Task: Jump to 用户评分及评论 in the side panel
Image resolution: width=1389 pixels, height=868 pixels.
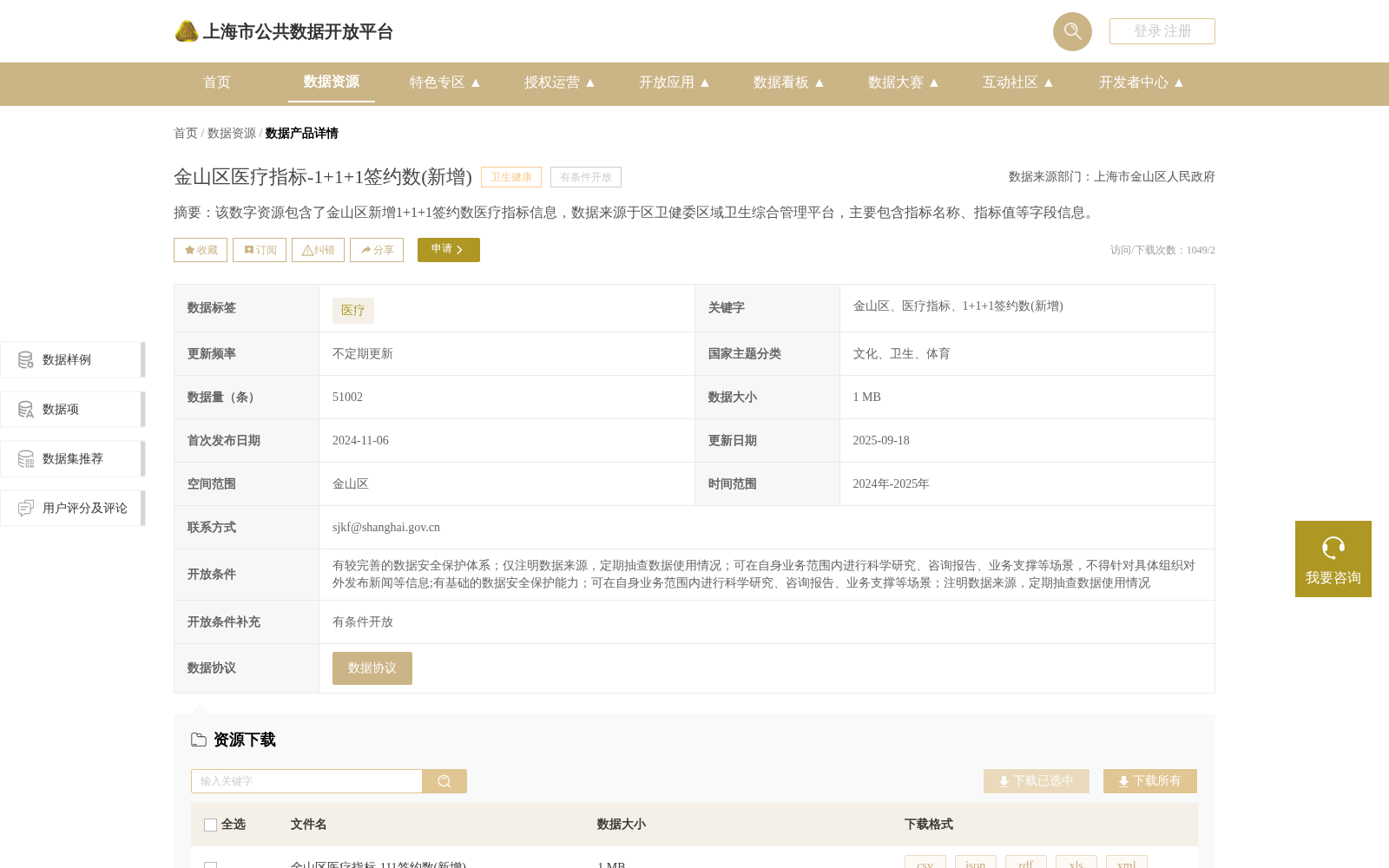Action: point(73,508)
